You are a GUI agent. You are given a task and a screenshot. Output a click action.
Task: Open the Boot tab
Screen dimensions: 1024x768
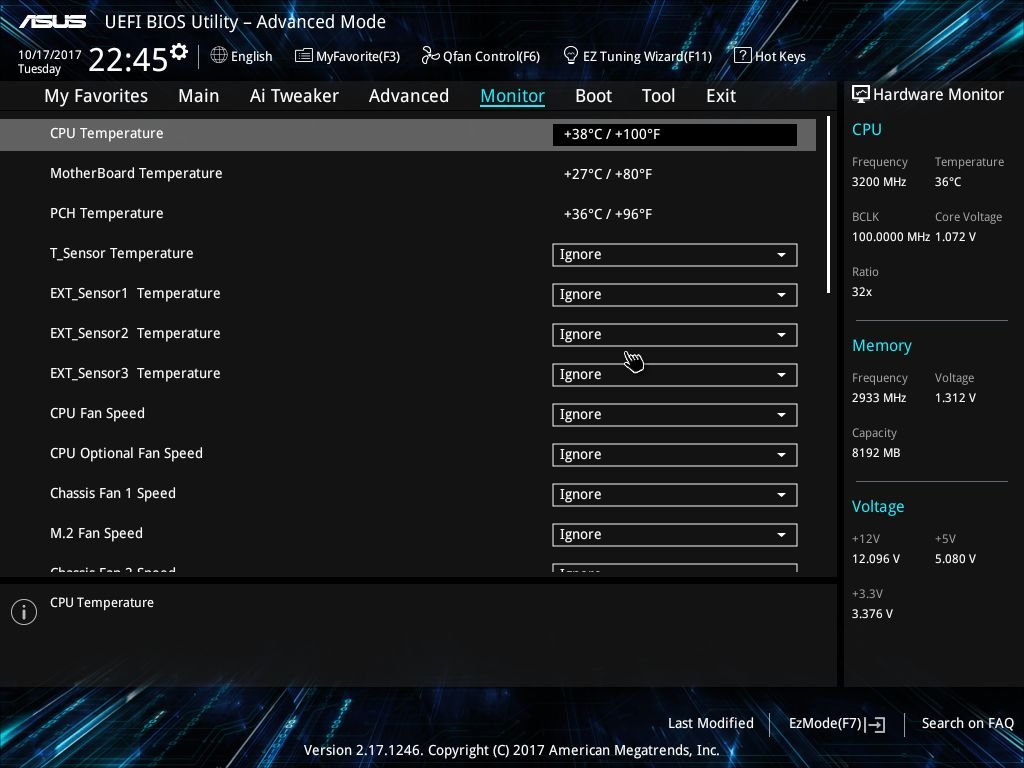click(593, 96)
